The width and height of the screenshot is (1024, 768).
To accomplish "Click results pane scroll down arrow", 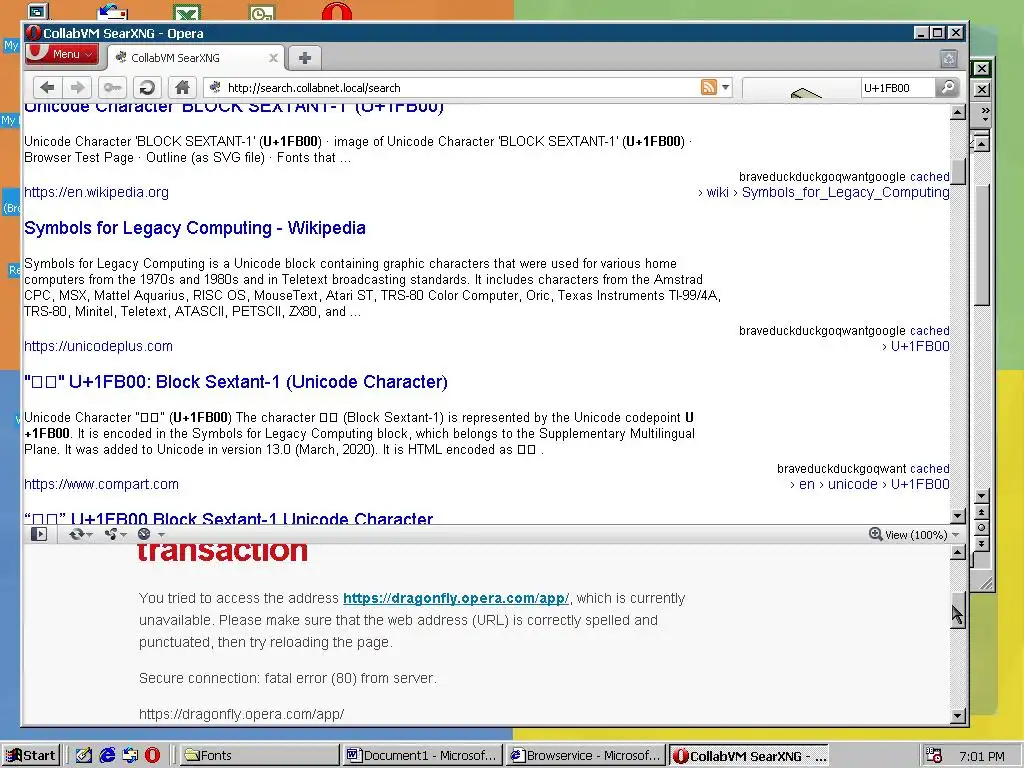I will 957,516.
